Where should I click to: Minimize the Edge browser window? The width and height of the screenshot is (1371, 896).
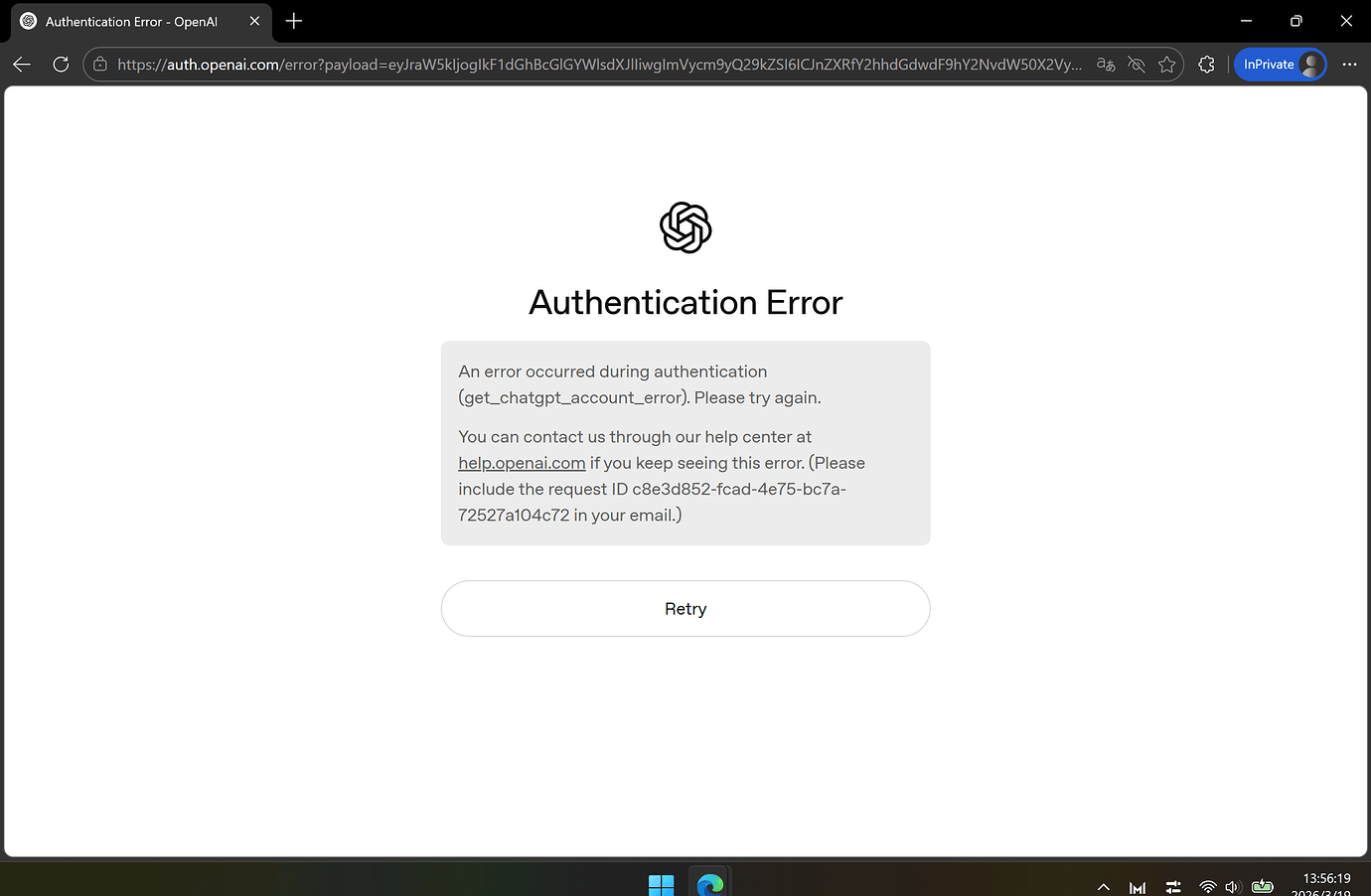[x=1246, y=21]
